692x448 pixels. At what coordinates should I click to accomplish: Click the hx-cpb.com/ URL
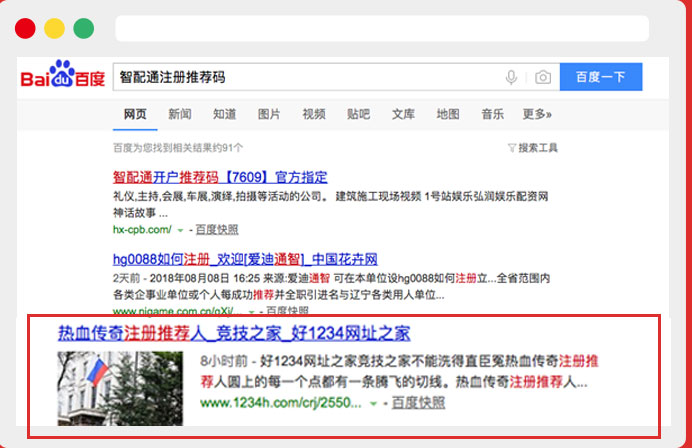142,230
